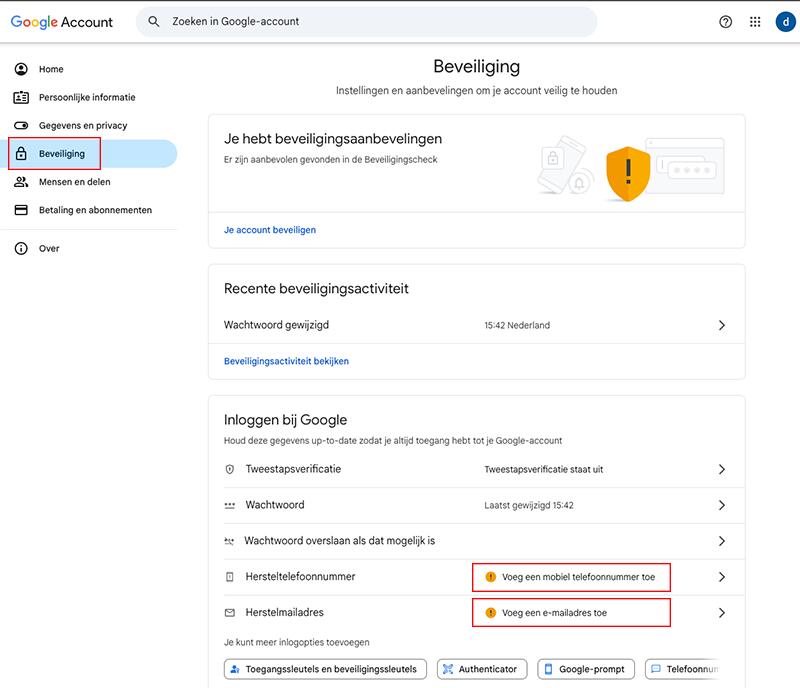Open the Google apps grid icon
Screen dimensions: 800x688
755,22
